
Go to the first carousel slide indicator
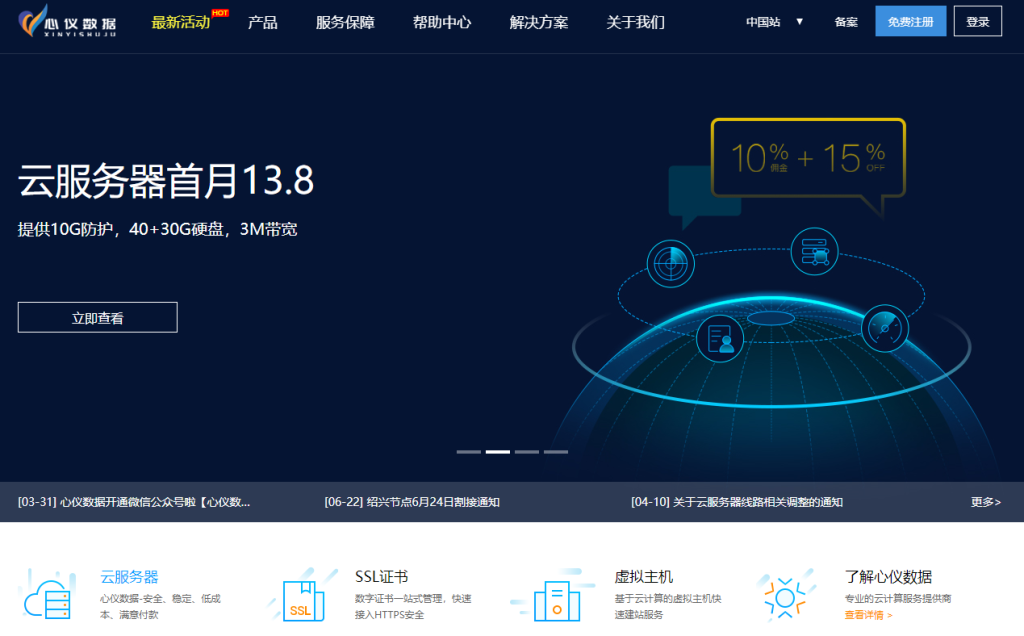tap(469, 451)
